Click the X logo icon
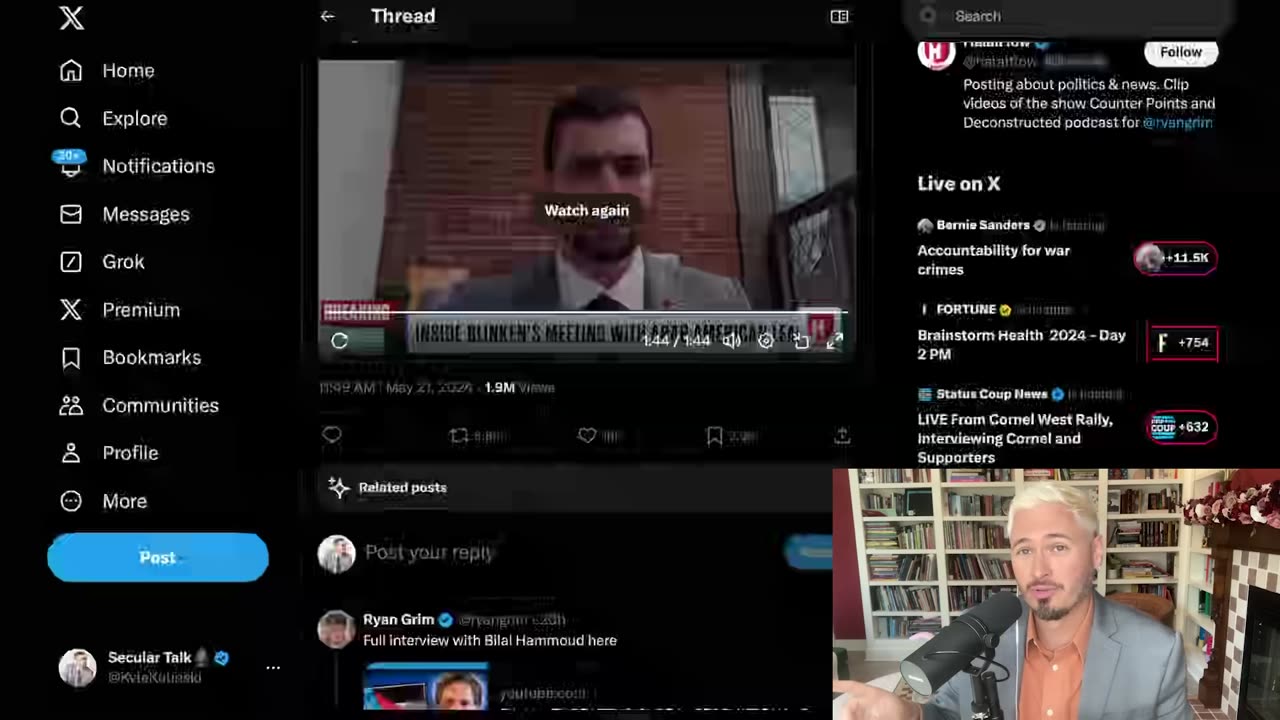 pos(71,17)
